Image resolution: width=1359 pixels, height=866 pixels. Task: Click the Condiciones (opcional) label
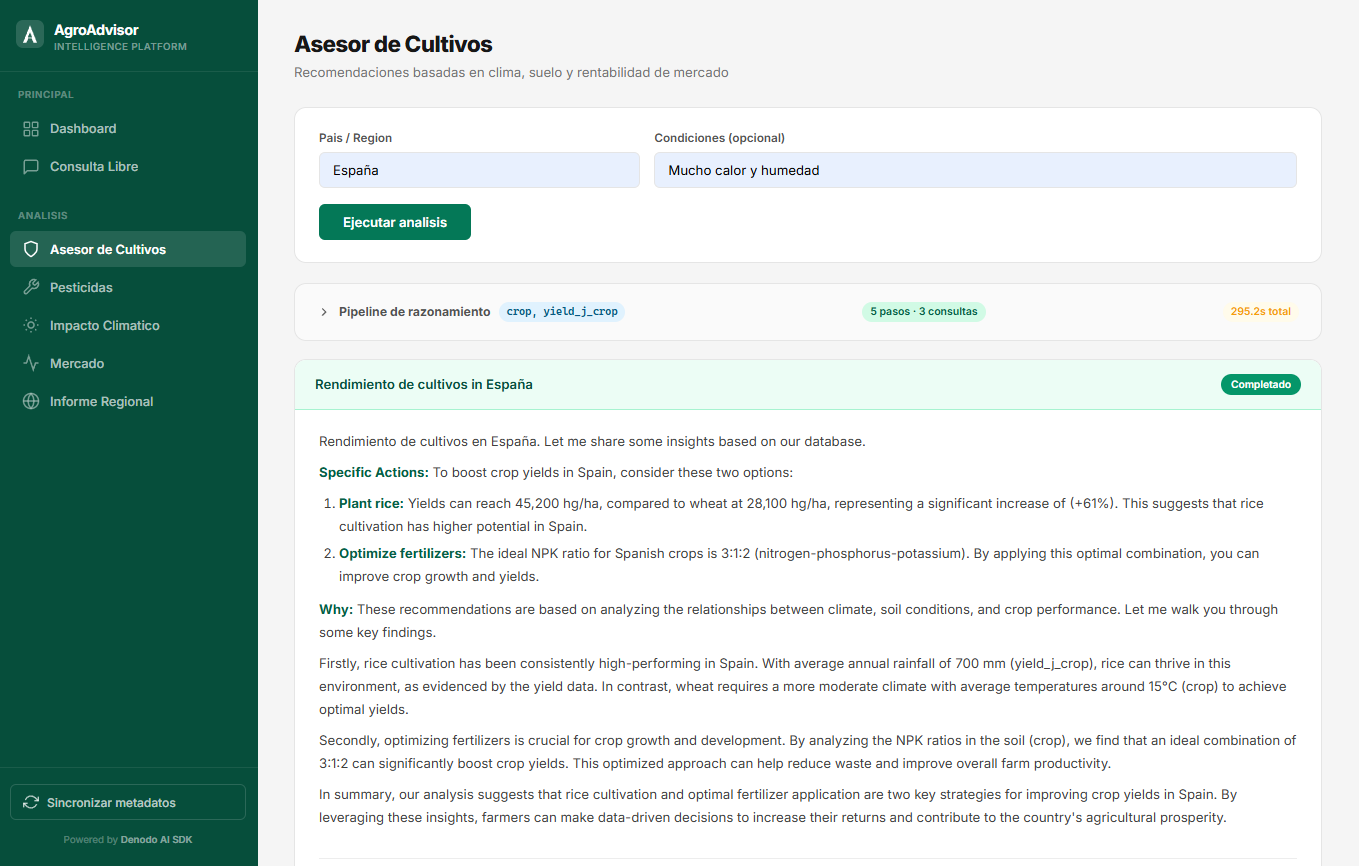point(720,138)
